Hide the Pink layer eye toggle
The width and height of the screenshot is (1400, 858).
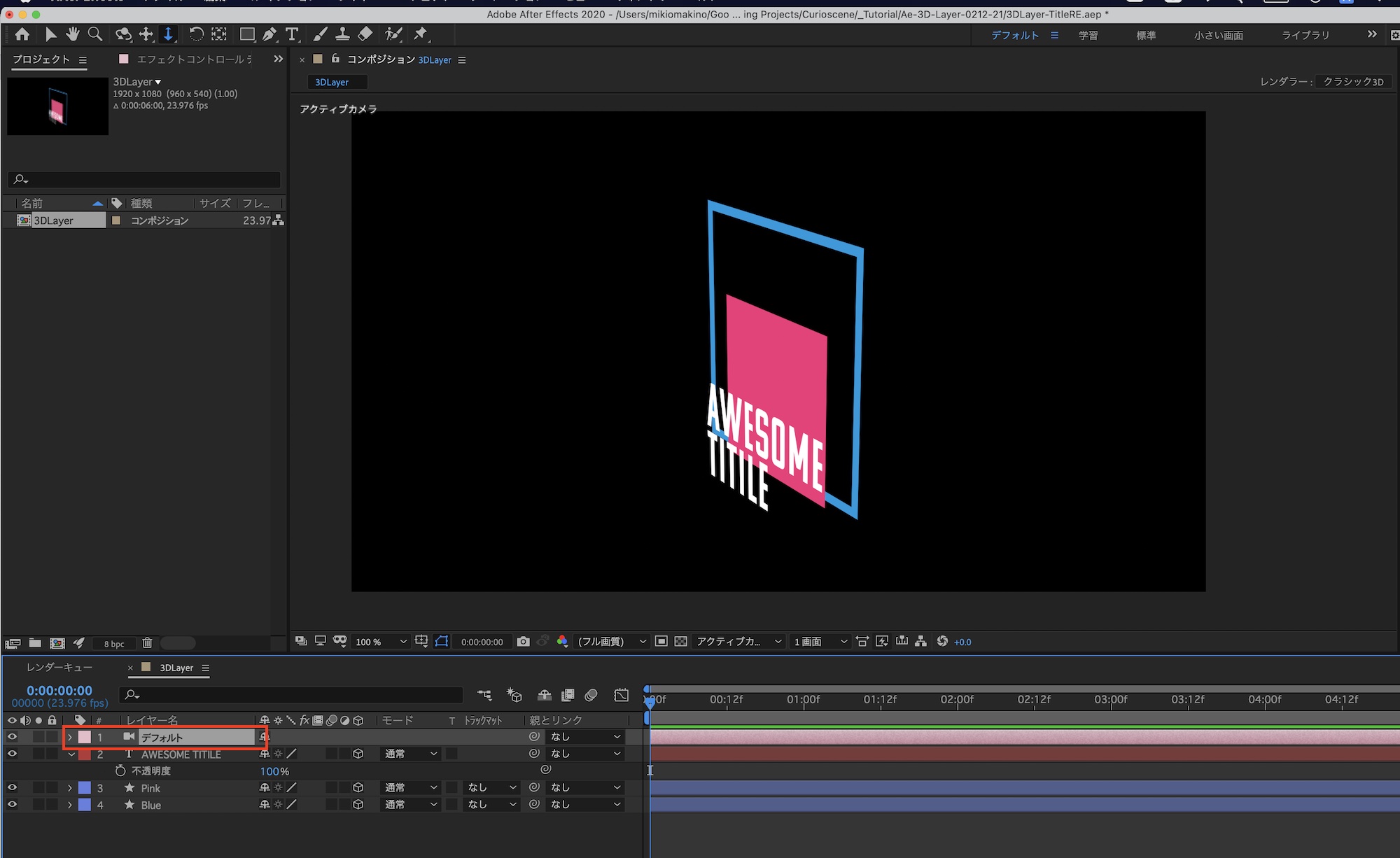pyautogui.click(x=12, y=788)
